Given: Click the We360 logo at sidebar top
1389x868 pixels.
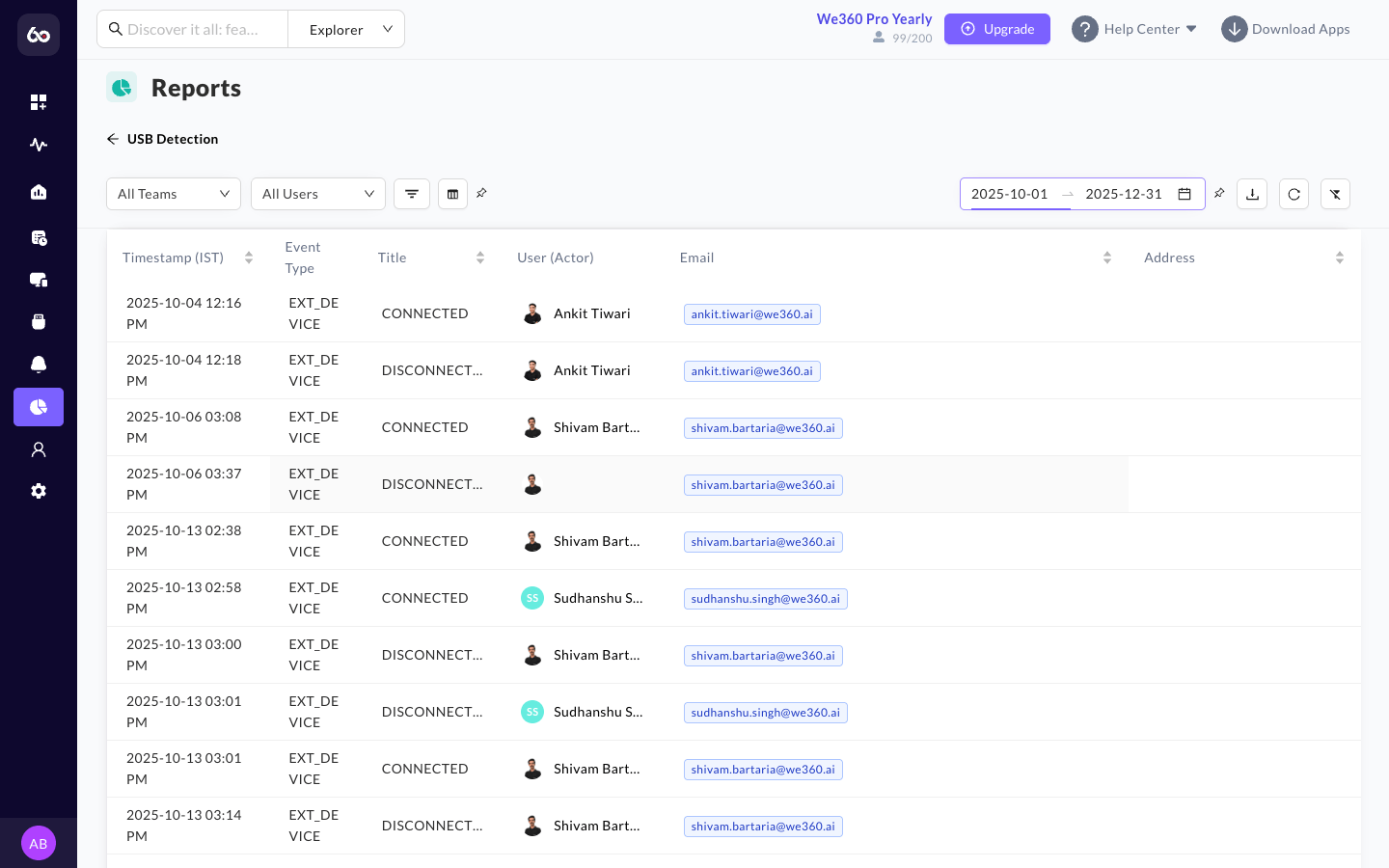Looking at the screenshot, I should coord(39,35).
